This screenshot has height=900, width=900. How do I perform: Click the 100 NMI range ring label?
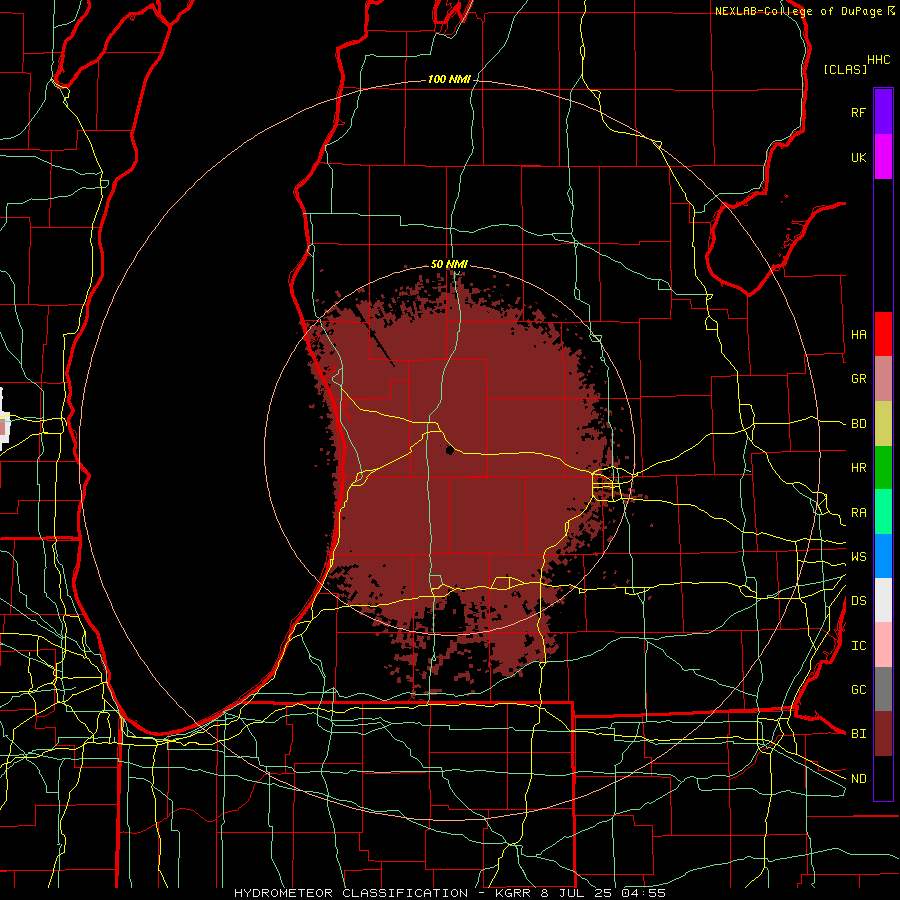(449, 79)
